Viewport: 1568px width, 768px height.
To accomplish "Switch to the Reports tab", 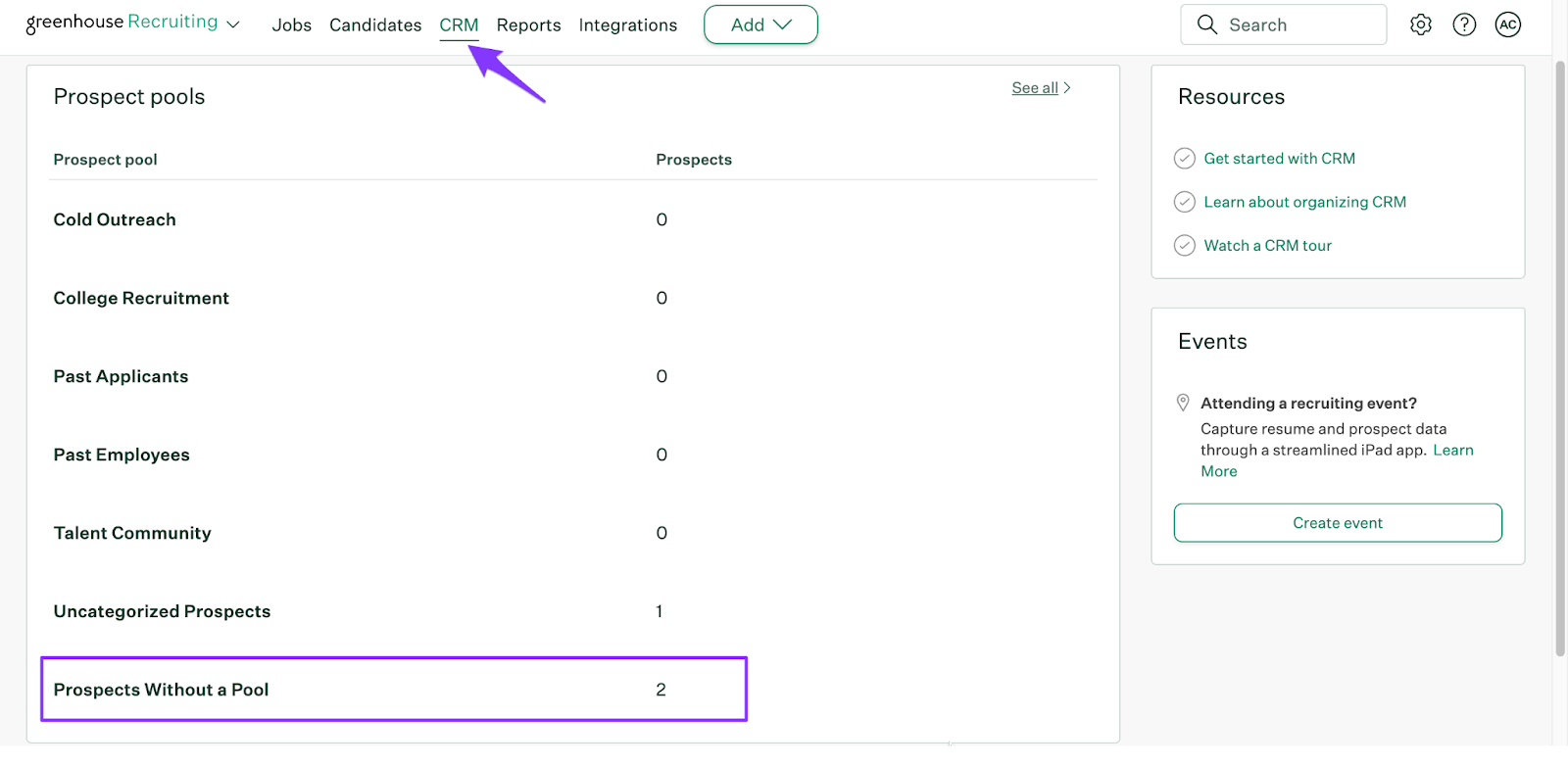I will tap(528, 24).
